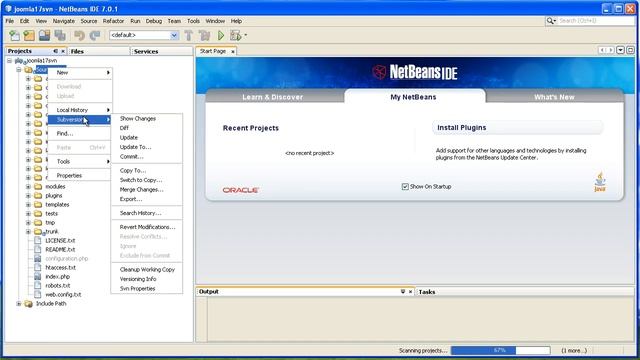Click the Open Project toolbar icon
Screen dimensions: 640x360
point(44,36)
